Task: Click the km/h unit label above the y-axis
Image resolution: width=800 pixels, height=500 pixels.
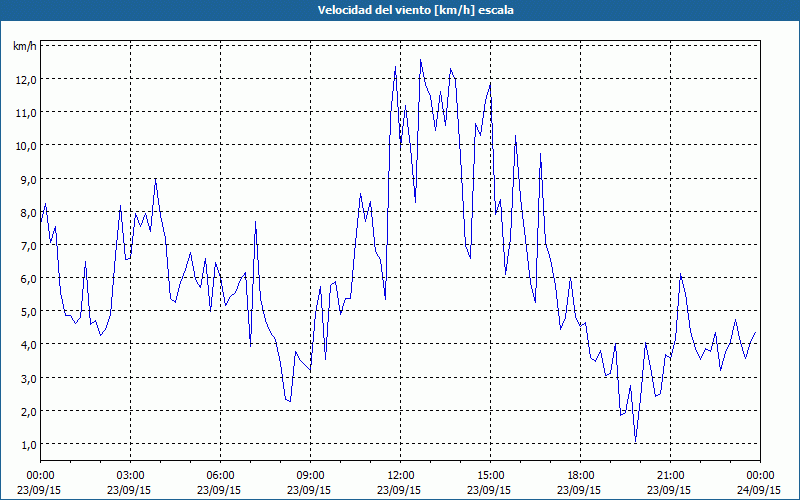Action: click(x=25, y=46)
